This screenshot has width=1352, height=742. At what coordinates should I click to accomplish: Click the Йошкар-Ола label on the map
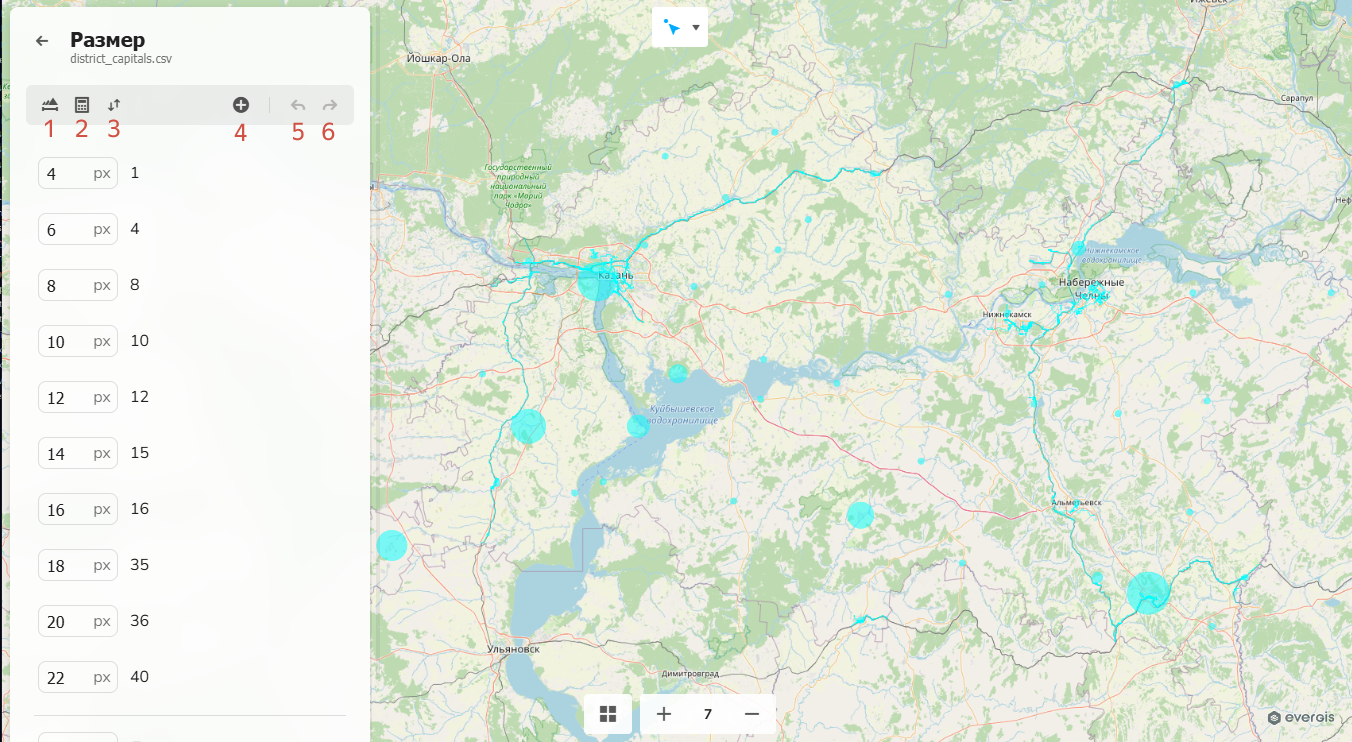coord(439,58)
